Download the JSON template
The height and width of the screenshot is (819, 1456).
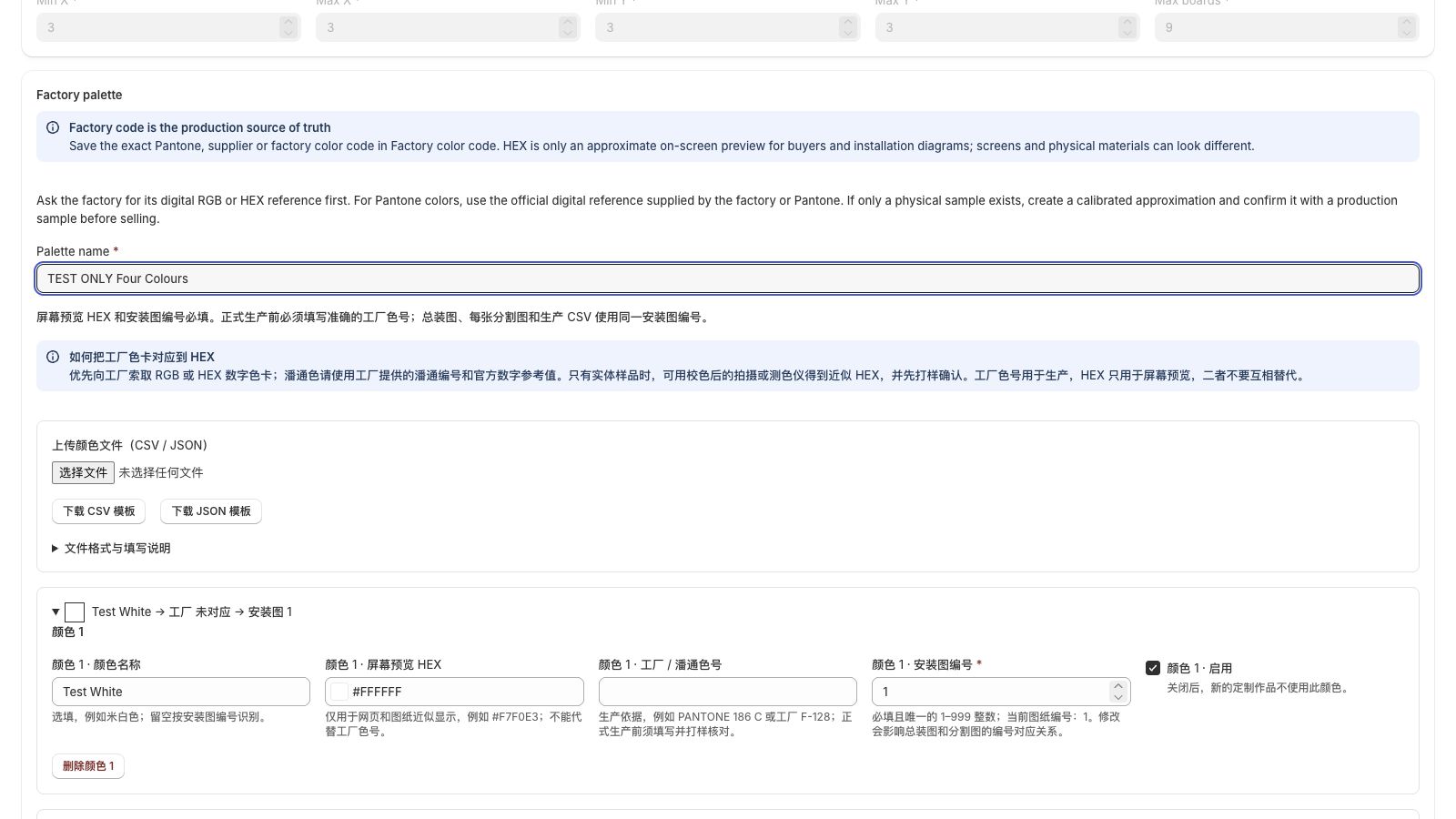pyautogui.click(x=211, y=511)
